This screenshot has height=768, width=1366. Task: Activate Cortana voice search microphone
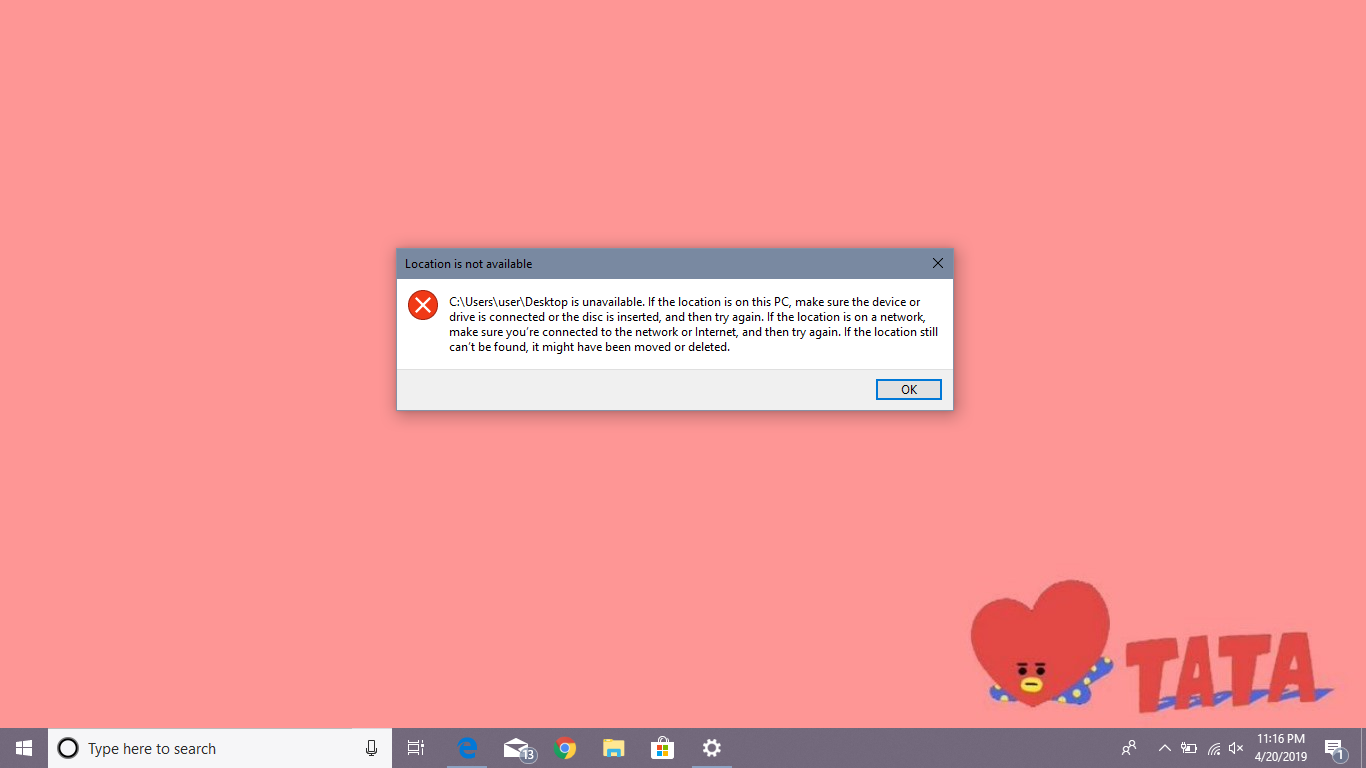[x=371, y=748]
